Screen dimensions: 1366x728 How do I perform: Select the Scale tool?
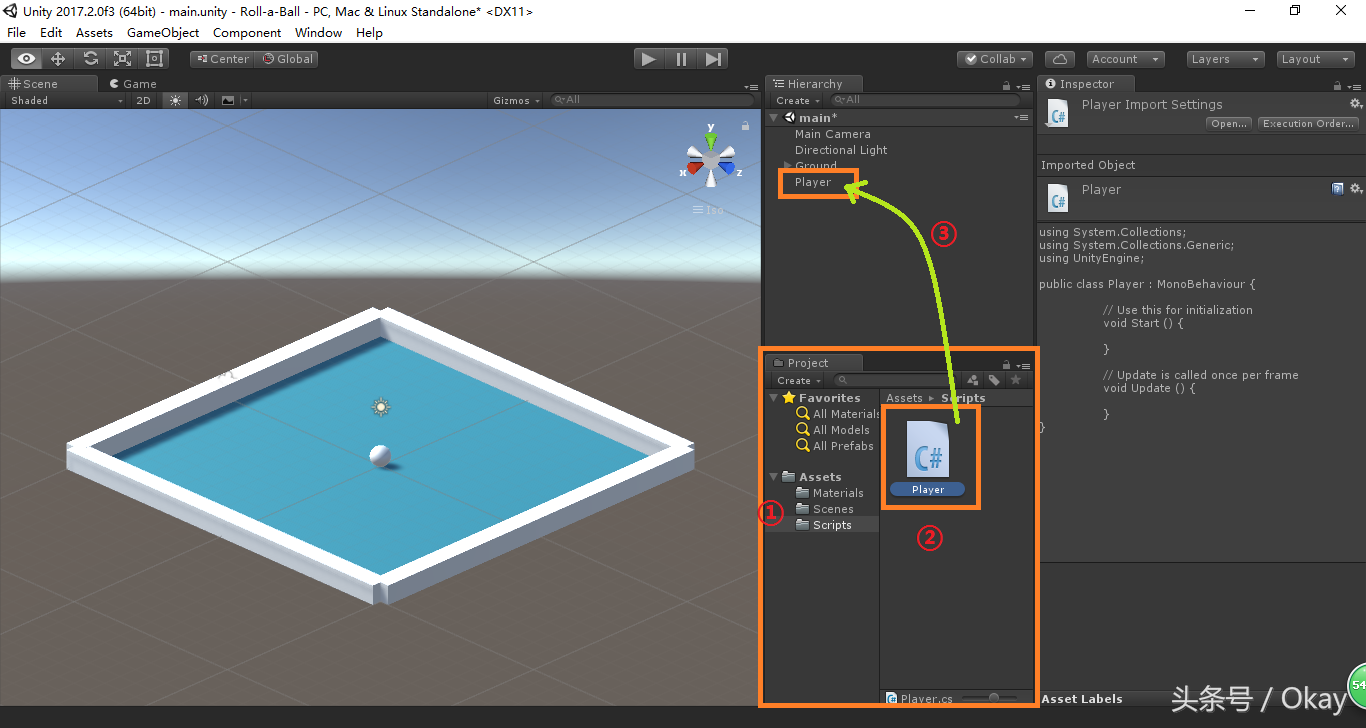(x=122, y=59)
